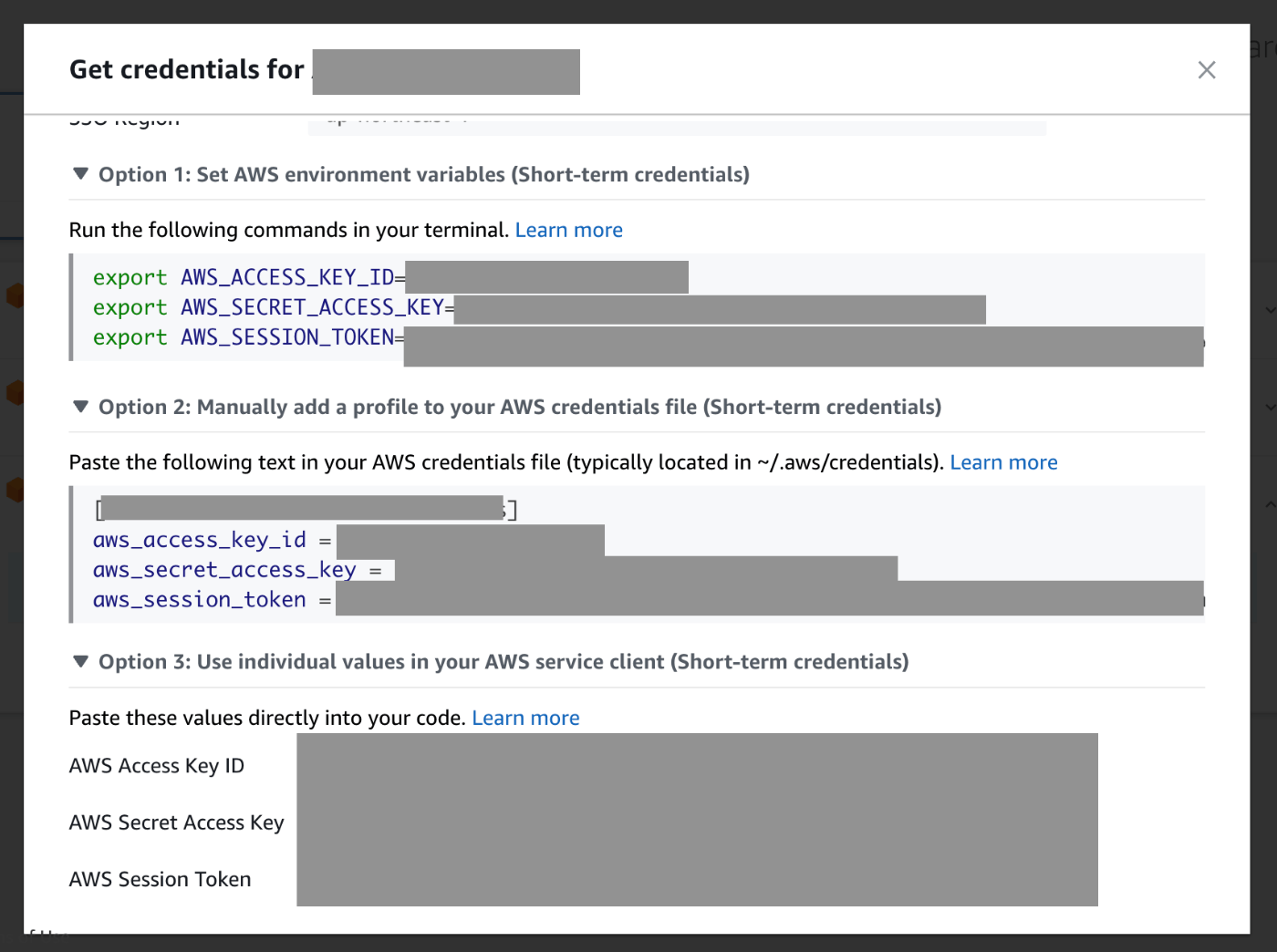Click the AWS Session Token label

coord(161,879)
